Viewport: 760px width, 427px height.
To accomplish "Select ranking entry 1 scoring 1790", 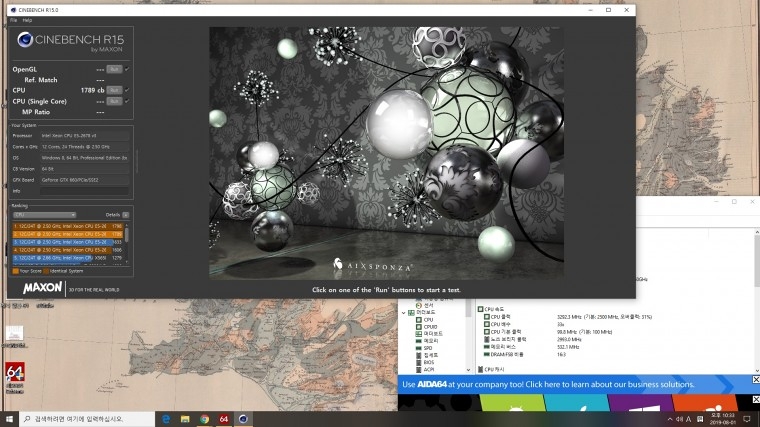I will click(x=67, y=226).
